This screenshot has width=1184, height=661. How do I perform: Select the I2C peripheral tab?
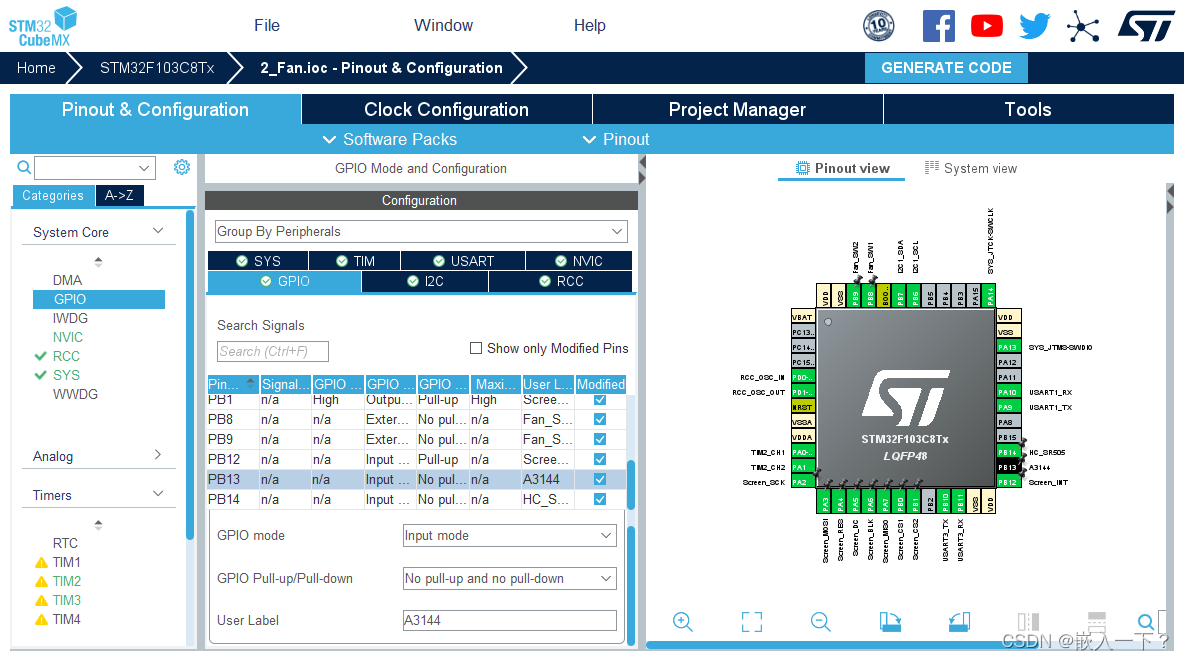tap(424, 281)
